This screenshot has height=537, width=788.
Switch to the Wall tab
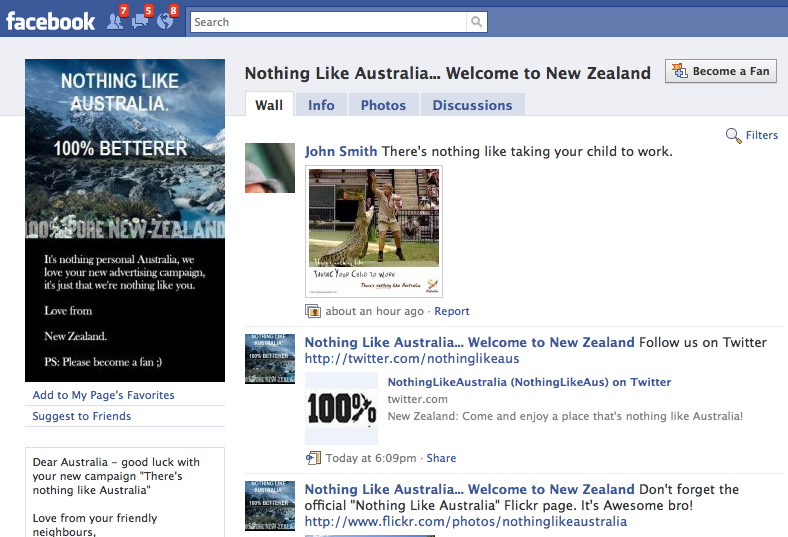269,105
